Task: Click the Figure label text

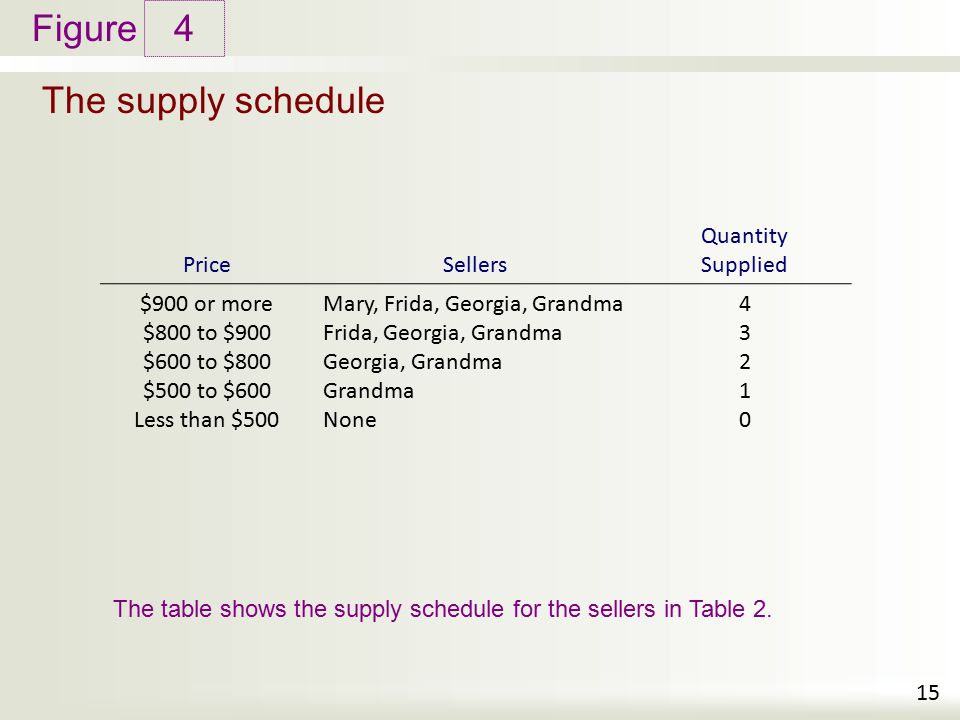Action: click(84, 29)
